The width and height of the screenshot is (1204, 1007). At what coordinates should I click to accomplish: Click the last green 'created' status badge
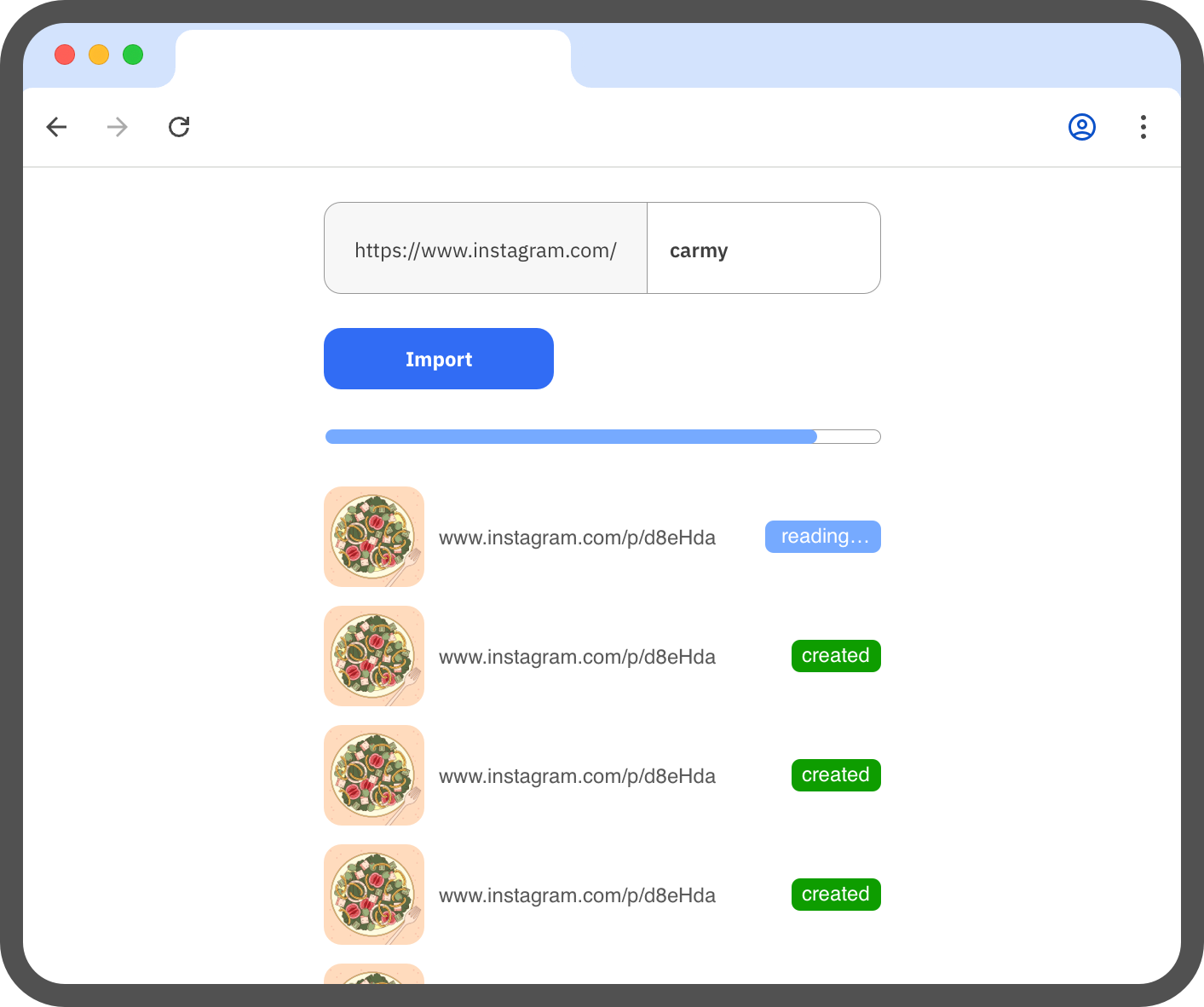pos(835,895)
